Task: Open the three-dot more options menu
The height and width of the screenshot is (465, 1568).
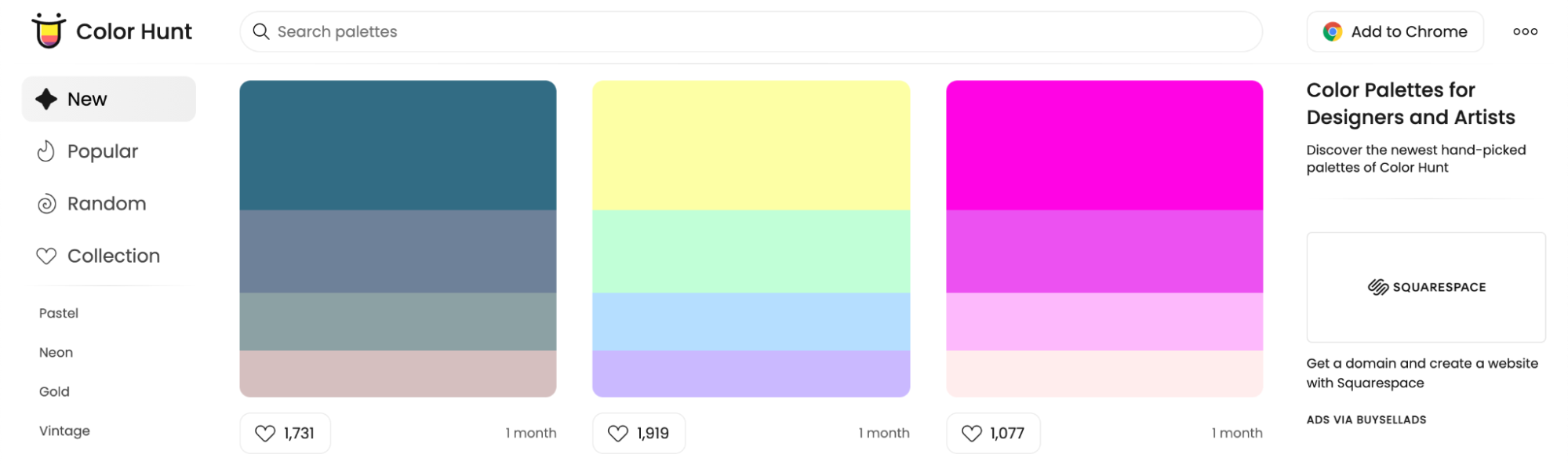Action: [1525, 31]
